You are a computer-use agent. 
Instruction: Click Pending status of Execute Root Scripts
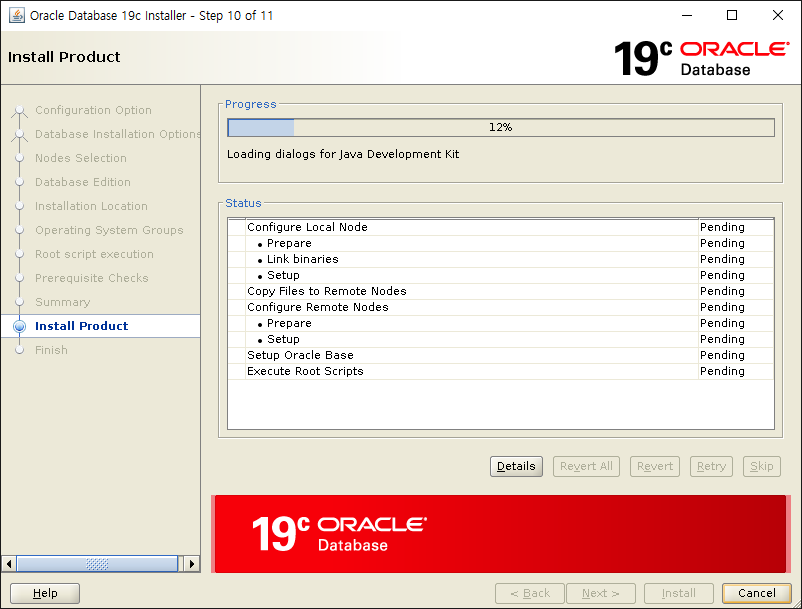pos(722,371)
